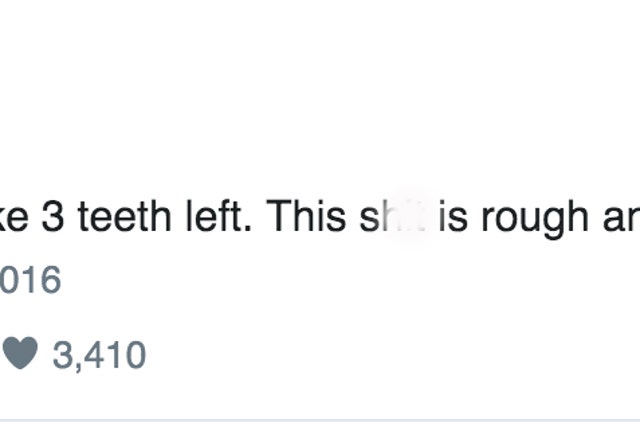Click the word 'left.' in the tweet

[218, 216]
